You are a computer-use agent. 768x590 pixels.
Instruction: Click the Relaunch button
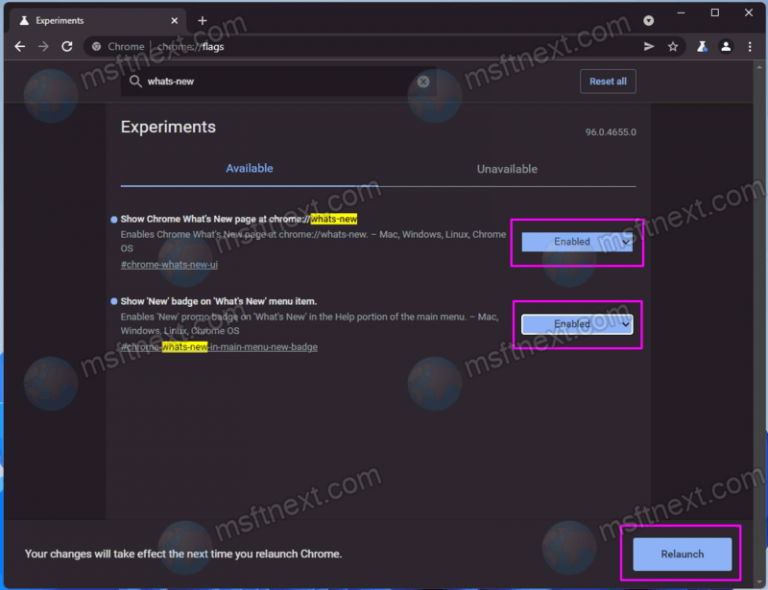[682, 554]
